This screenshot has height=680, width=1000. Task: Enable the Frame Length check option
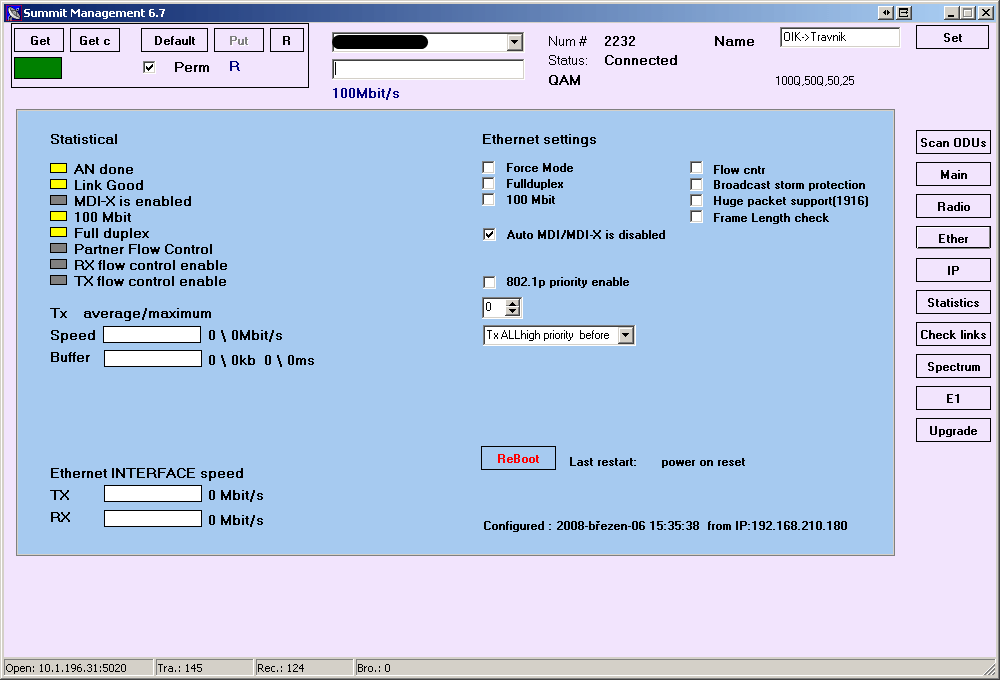pyautogui.click(x=696, y=217)
